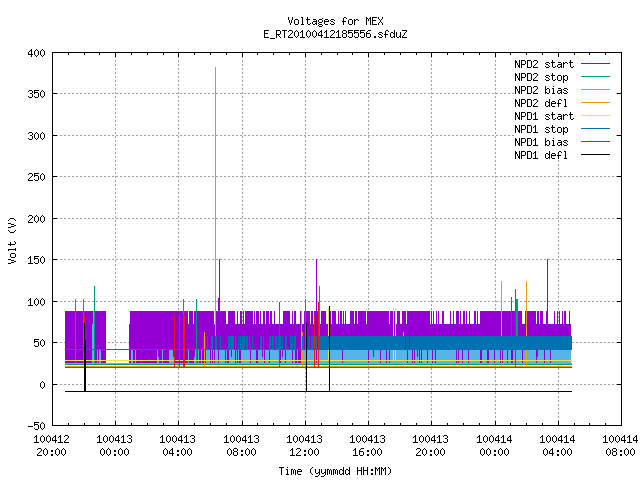Click the NPD1 stop blue legend line

pos(595,129)
